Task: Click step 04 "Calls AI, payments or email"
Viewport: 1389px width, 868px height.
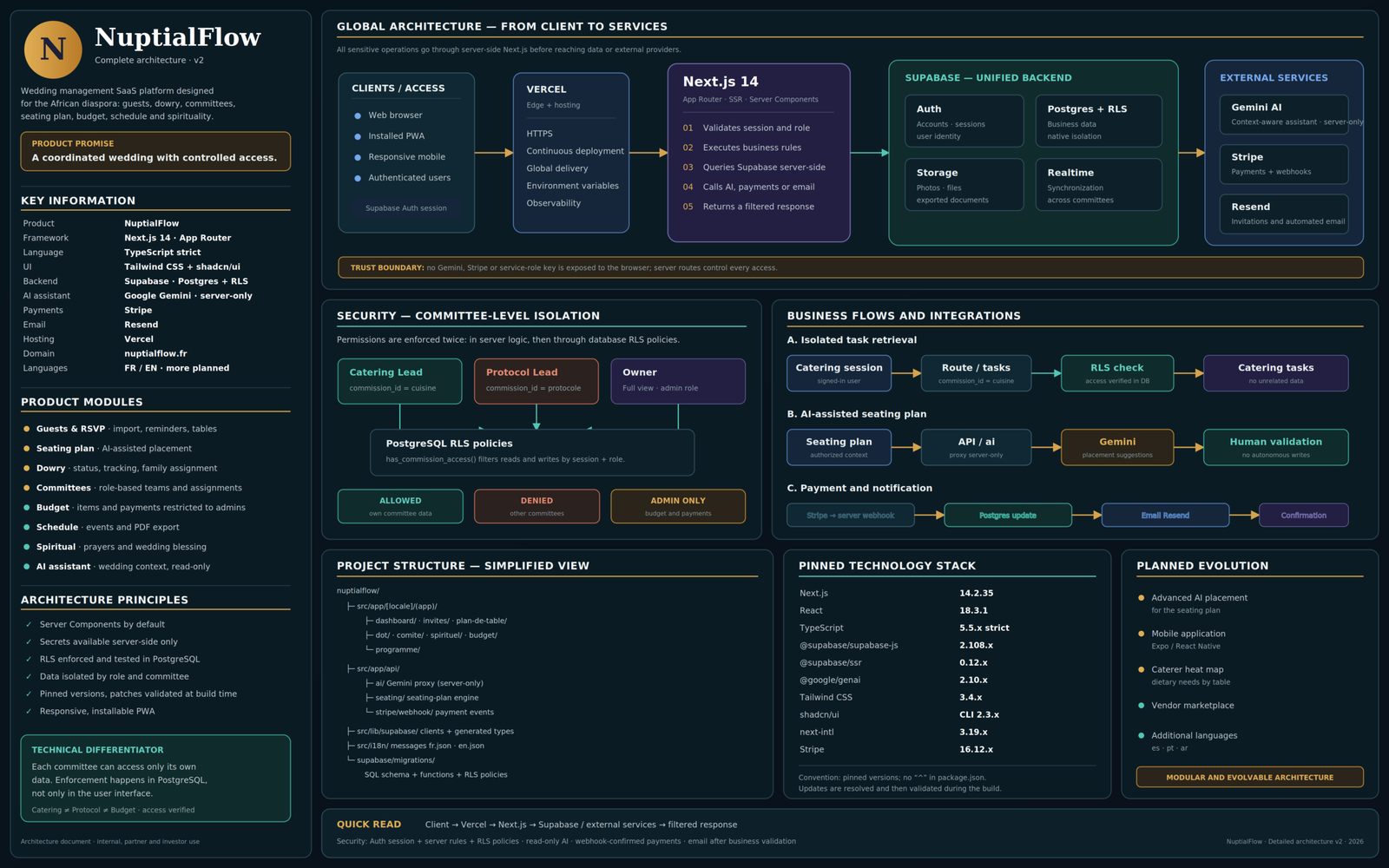Action: pos(748,187)
